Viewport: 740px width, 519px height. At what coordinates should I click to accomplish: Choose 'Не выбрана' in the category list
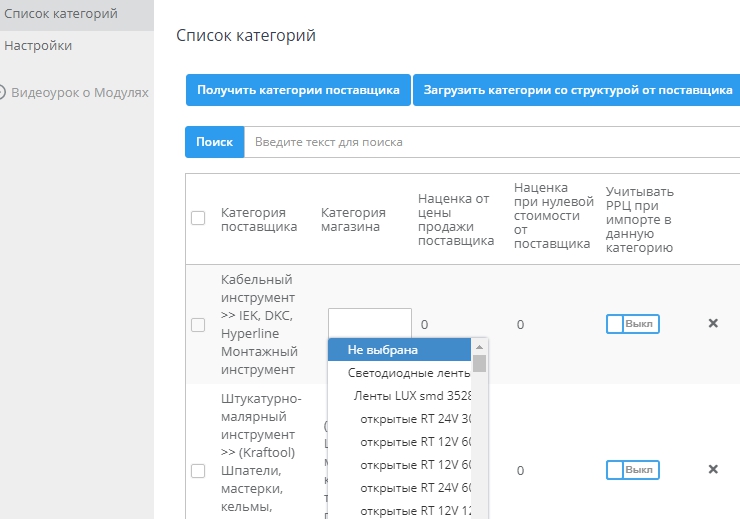click(x=400, y=350)
